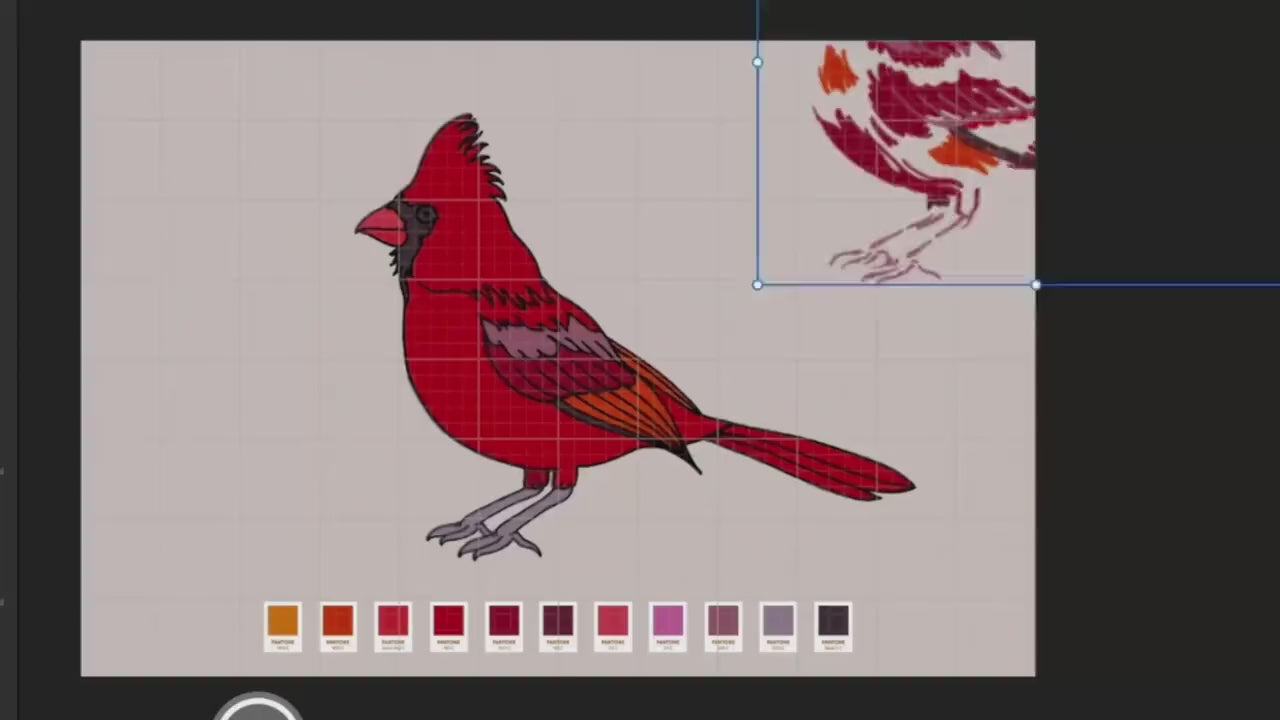This screenshot has height=720, width=1280.
Task: Grab the upper-left transform handle
Action: point(757,62)
